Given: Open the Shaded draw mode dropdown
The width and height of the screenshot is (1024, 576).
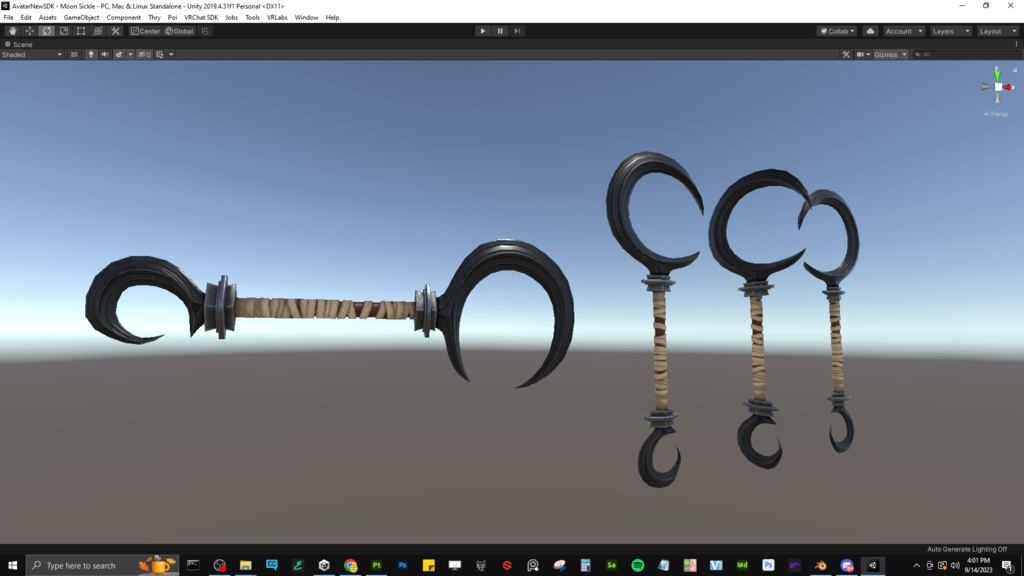Looking at the screenshot, I should click(x=30, y=54).
